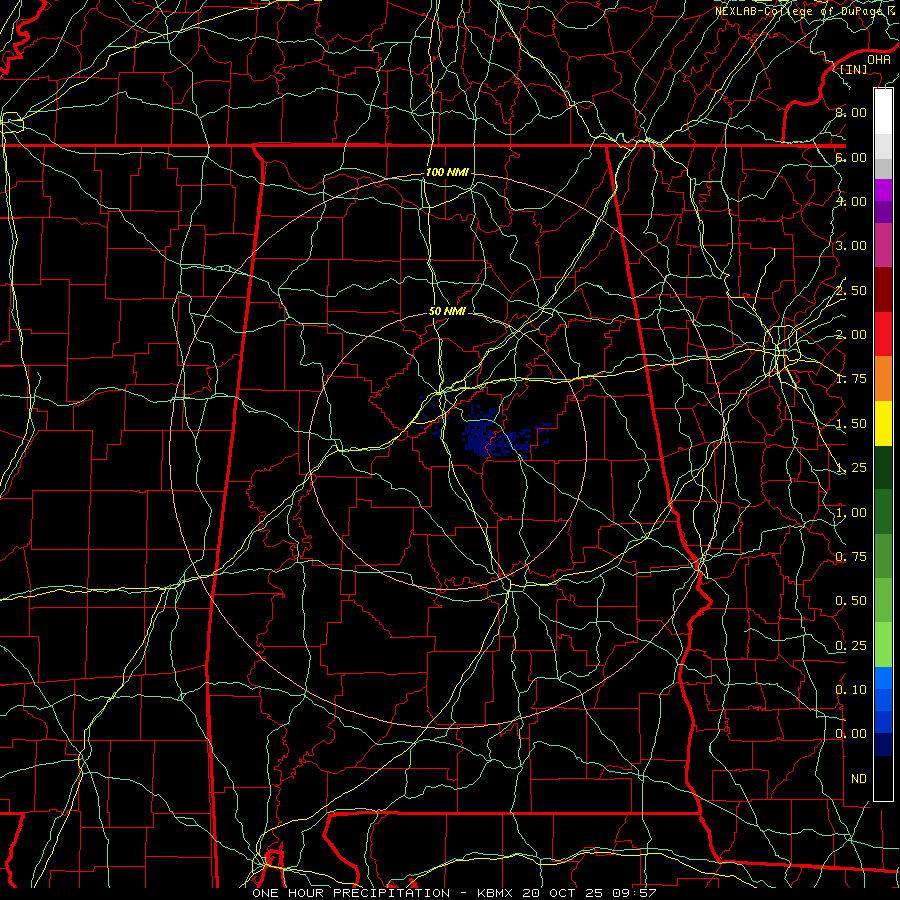Click the 2.00 legend value
The image size is (900, 900).
[851, 335]
